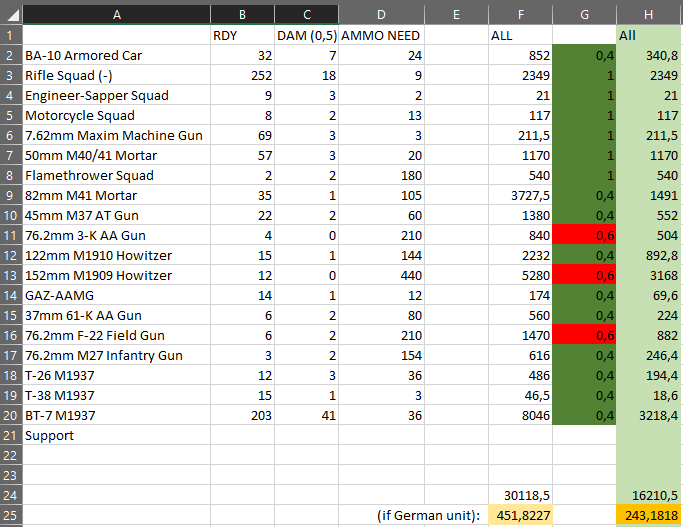The width and height of the screenshot is (683, 527).
Task: Select the 'BA-10 Armored Car' cell
Action: [116, 55]
